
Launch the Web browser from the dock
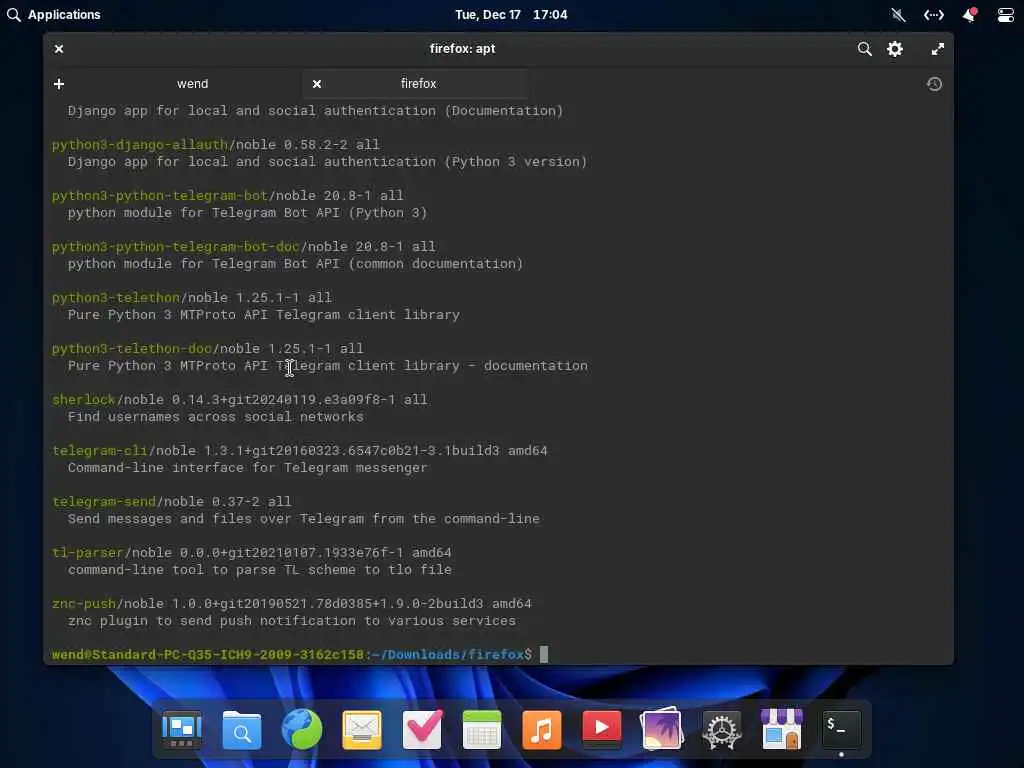point(302,729)
